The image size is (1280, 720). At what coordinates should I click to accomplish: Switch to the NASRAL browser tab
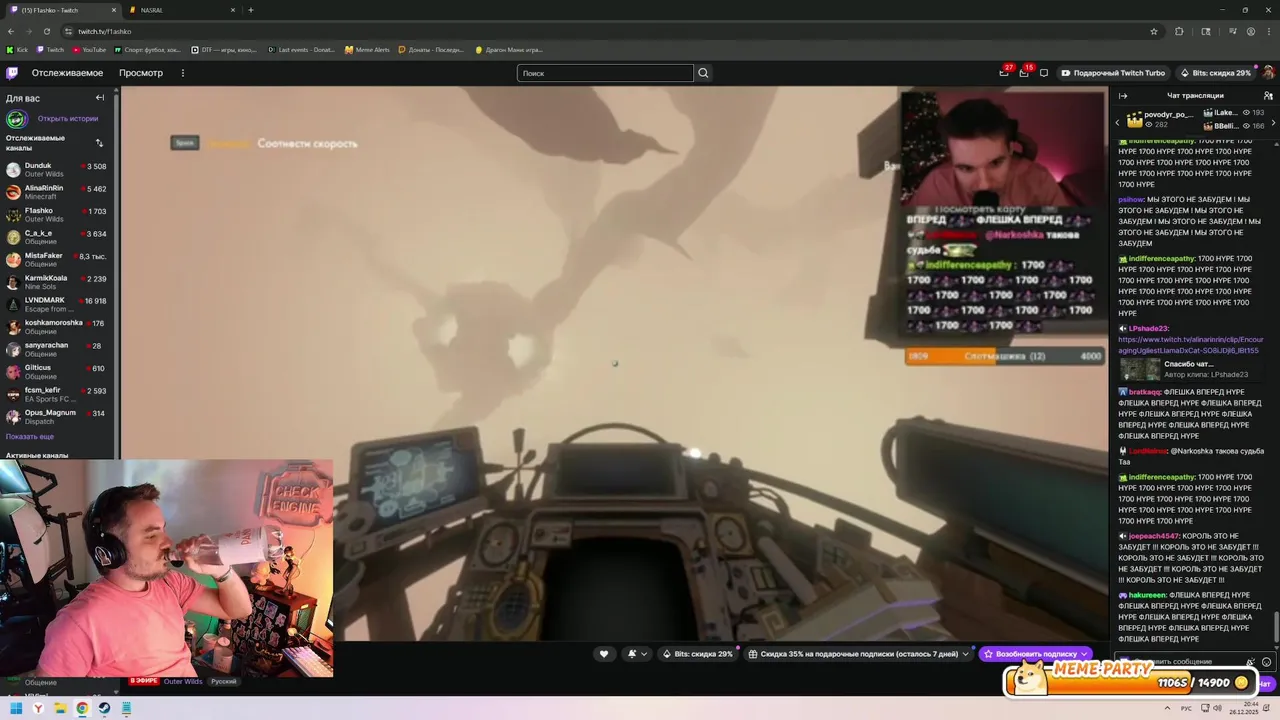coord(183,10)
